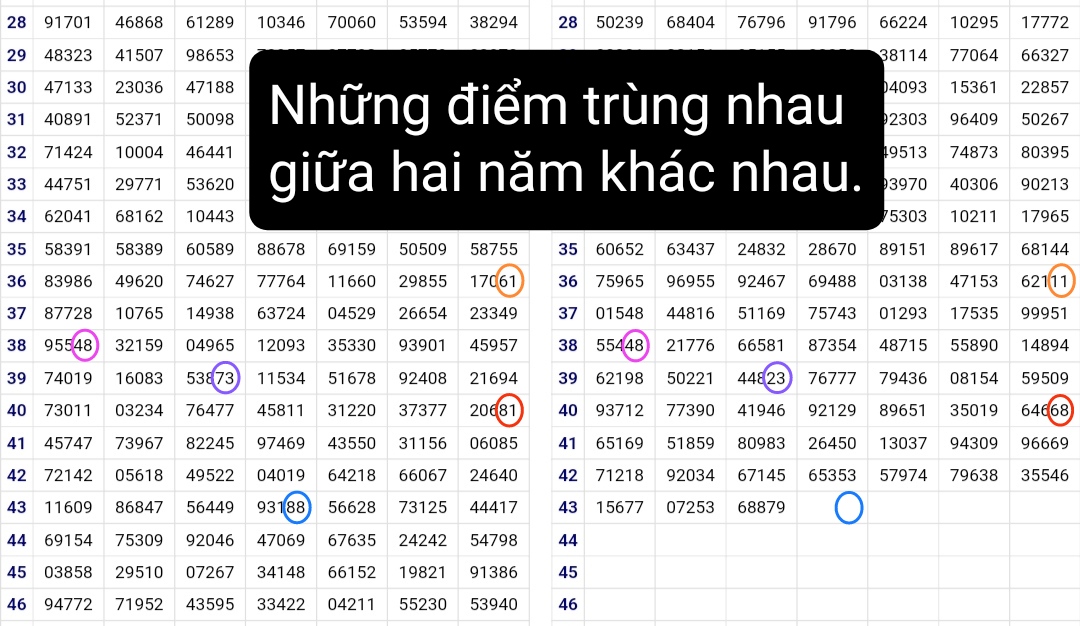Select the value 57974
The width and height of the screenshot is (1080, 626).
[903, 474]
